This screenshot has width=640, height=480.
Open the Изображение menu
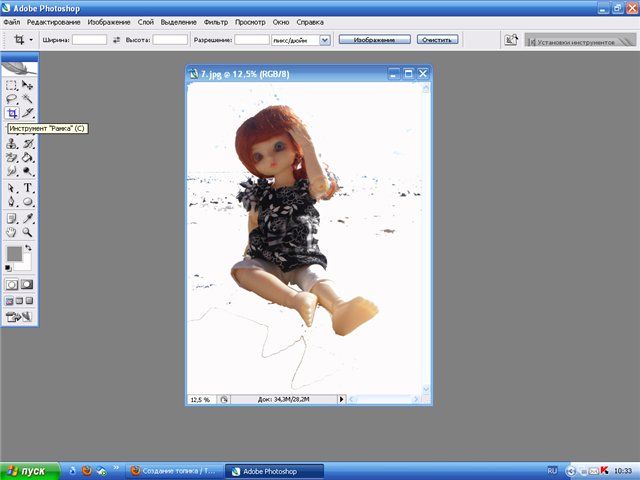(x=107, y=21)
